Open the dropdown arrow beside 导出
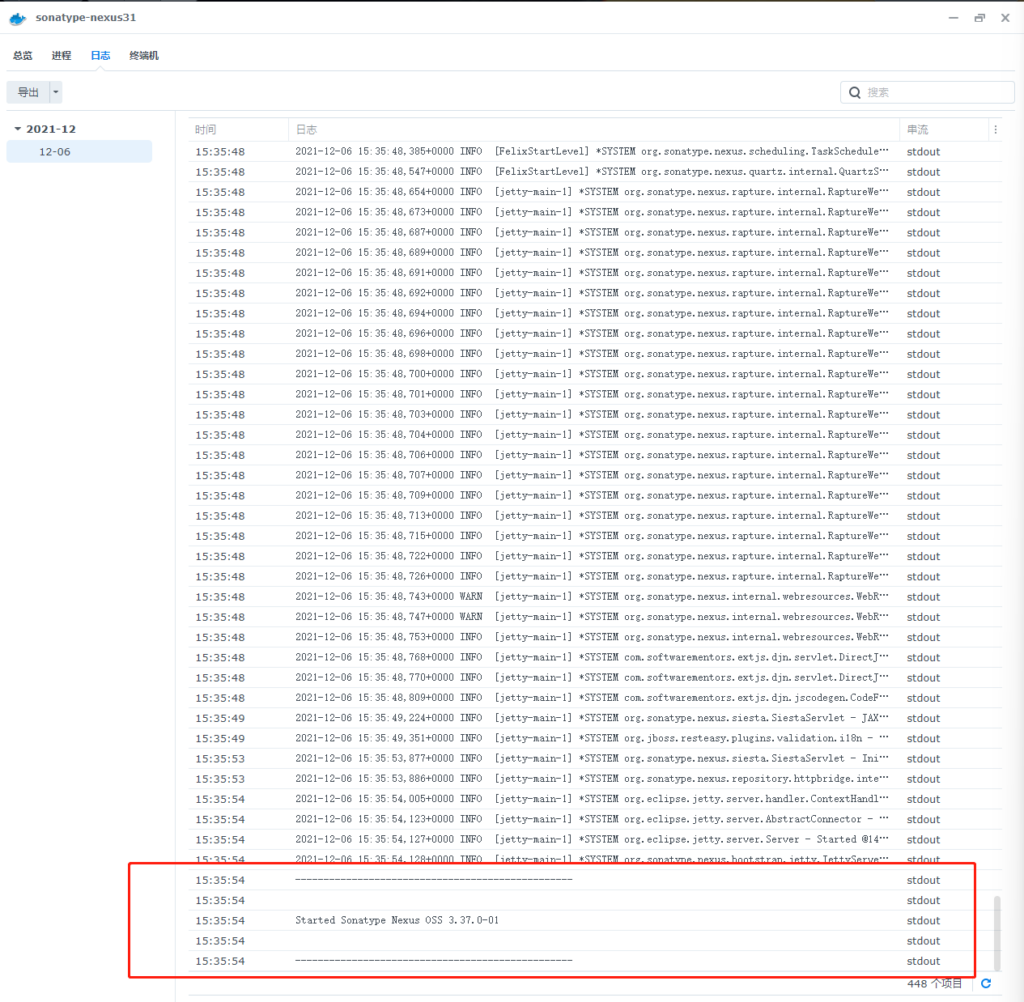 (56, 92)
